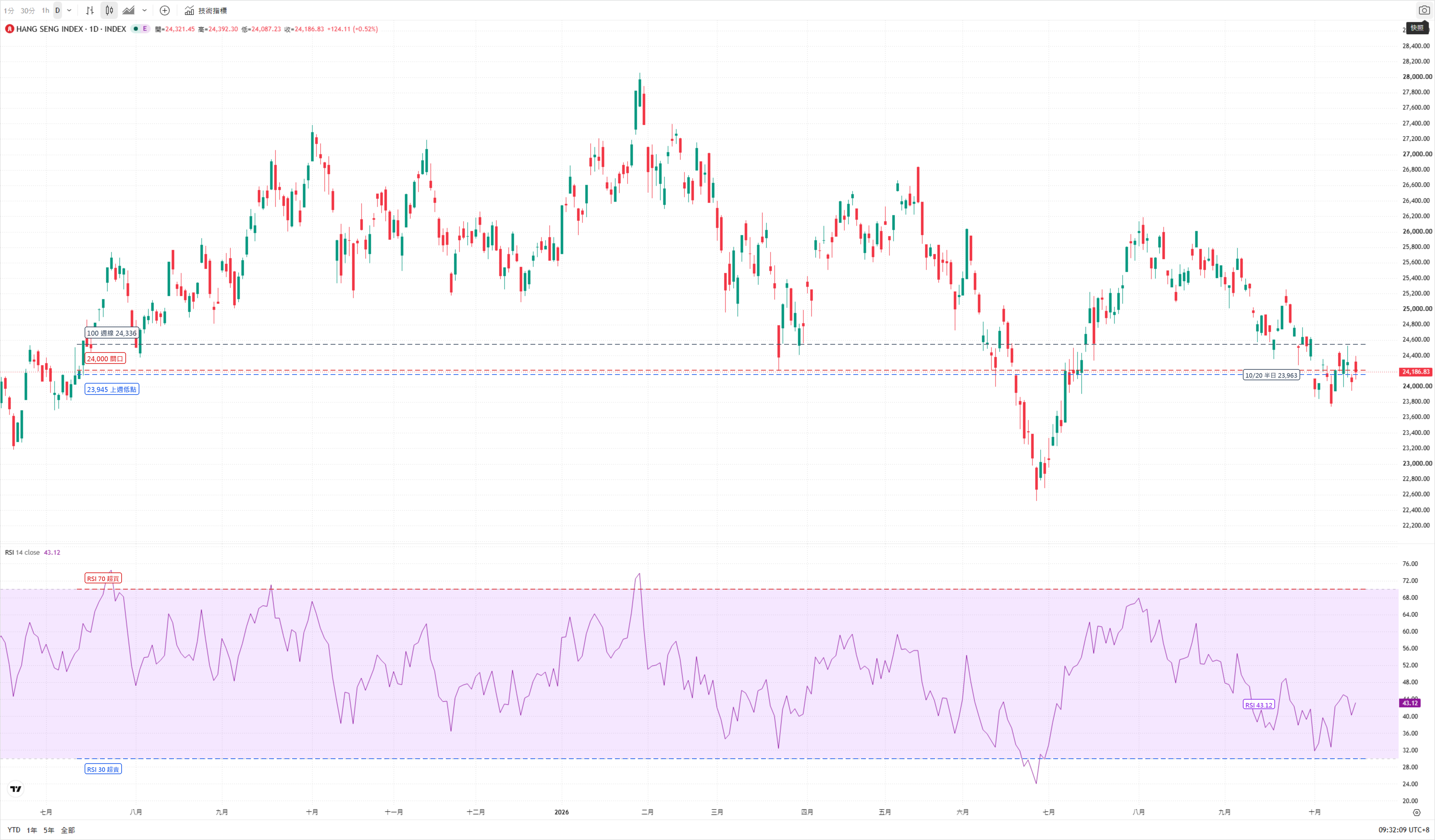The image size is (1435, 840).
Task: Click the 十一月 label on time axis
Action: coord(394,813)
